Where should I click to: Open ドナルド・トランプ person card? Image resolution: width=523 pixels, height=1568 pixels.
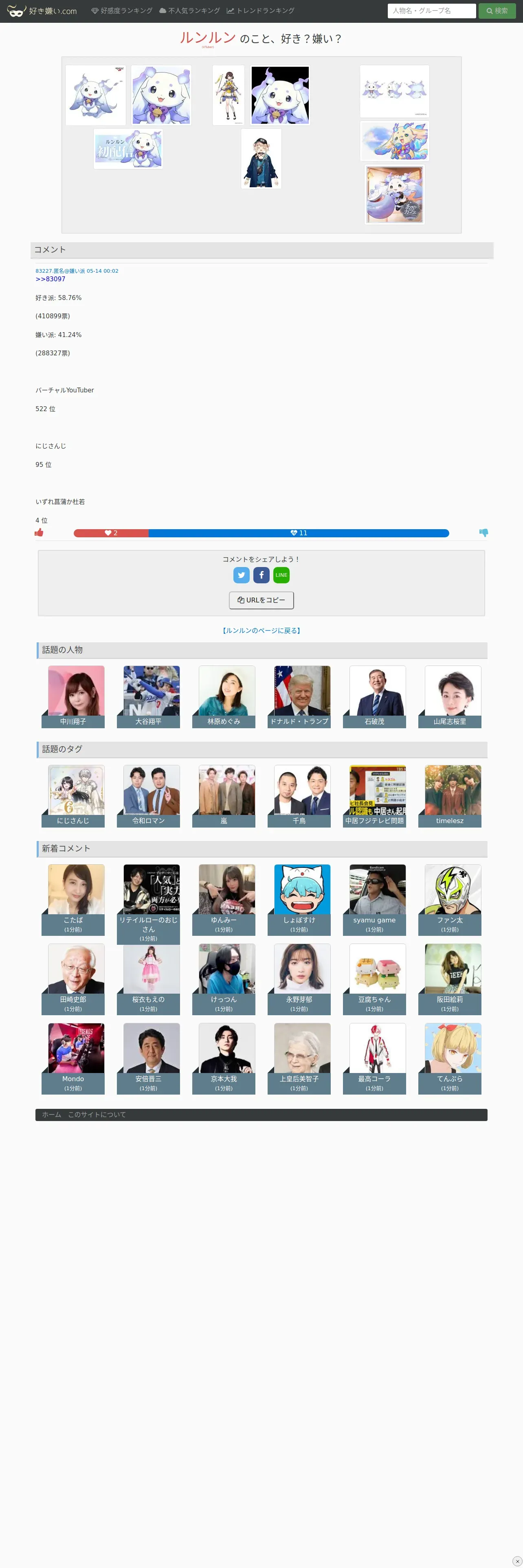pyautogui.click(x=299, y=697)
